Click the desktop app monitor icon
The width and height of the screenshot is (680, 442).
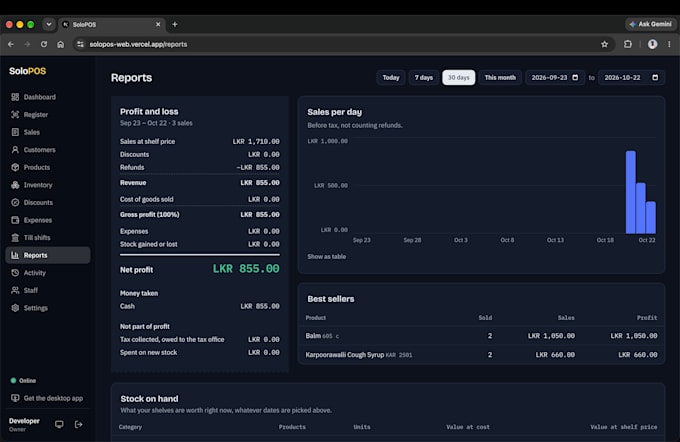click(15, 398)
